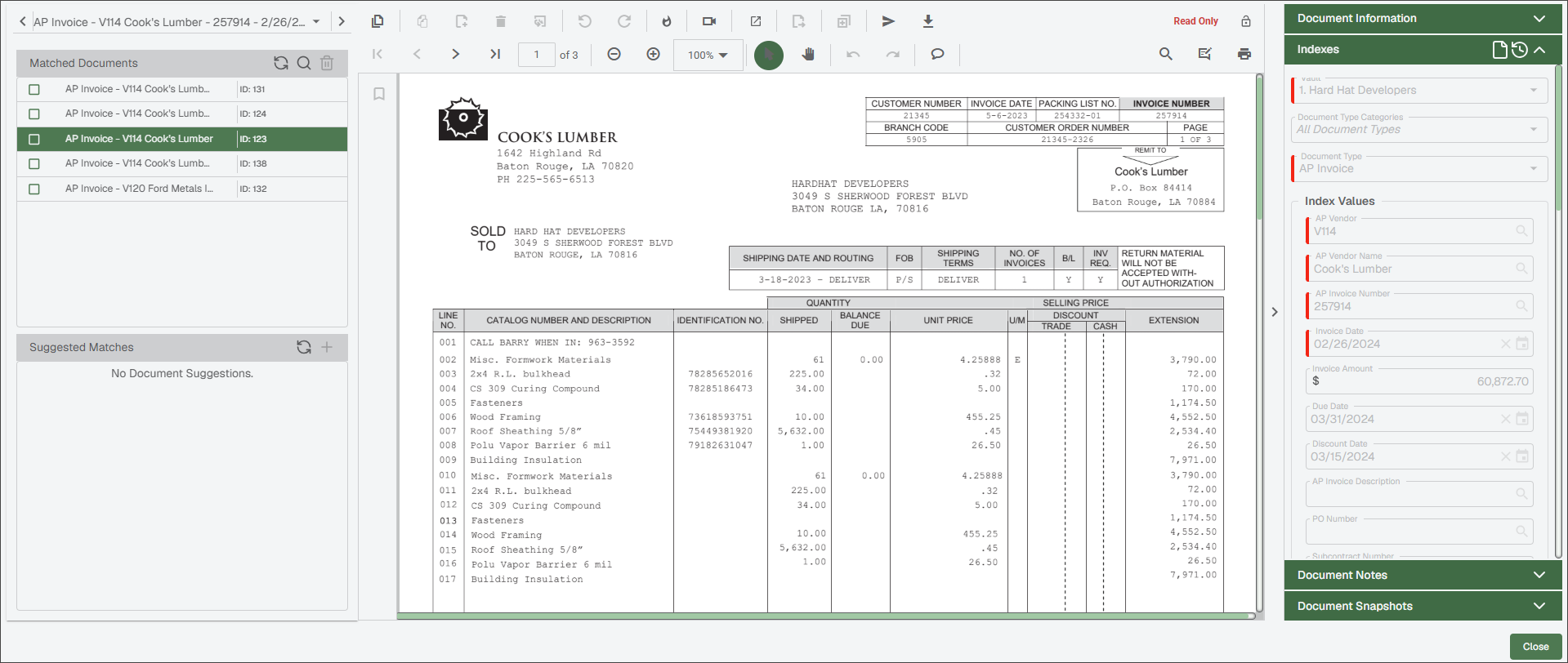The image size is (1568, 663).
Task: Open the Vault dropdown showing Hard Hat Developers
Action: [x=1419, y=90]
